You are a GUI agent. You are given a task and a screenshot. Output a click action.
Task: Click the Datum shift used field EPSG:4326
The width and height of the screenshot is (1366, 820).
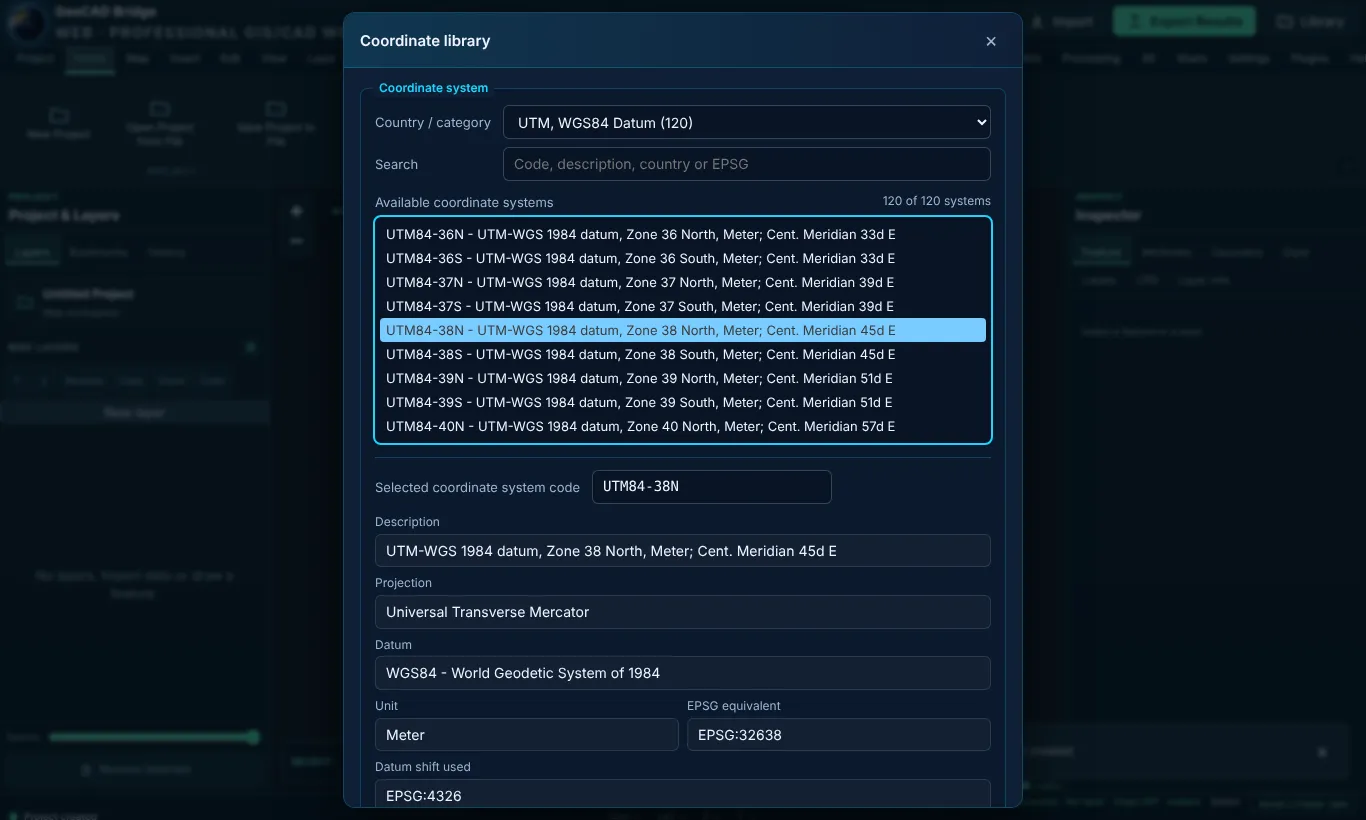coord(683,795)
